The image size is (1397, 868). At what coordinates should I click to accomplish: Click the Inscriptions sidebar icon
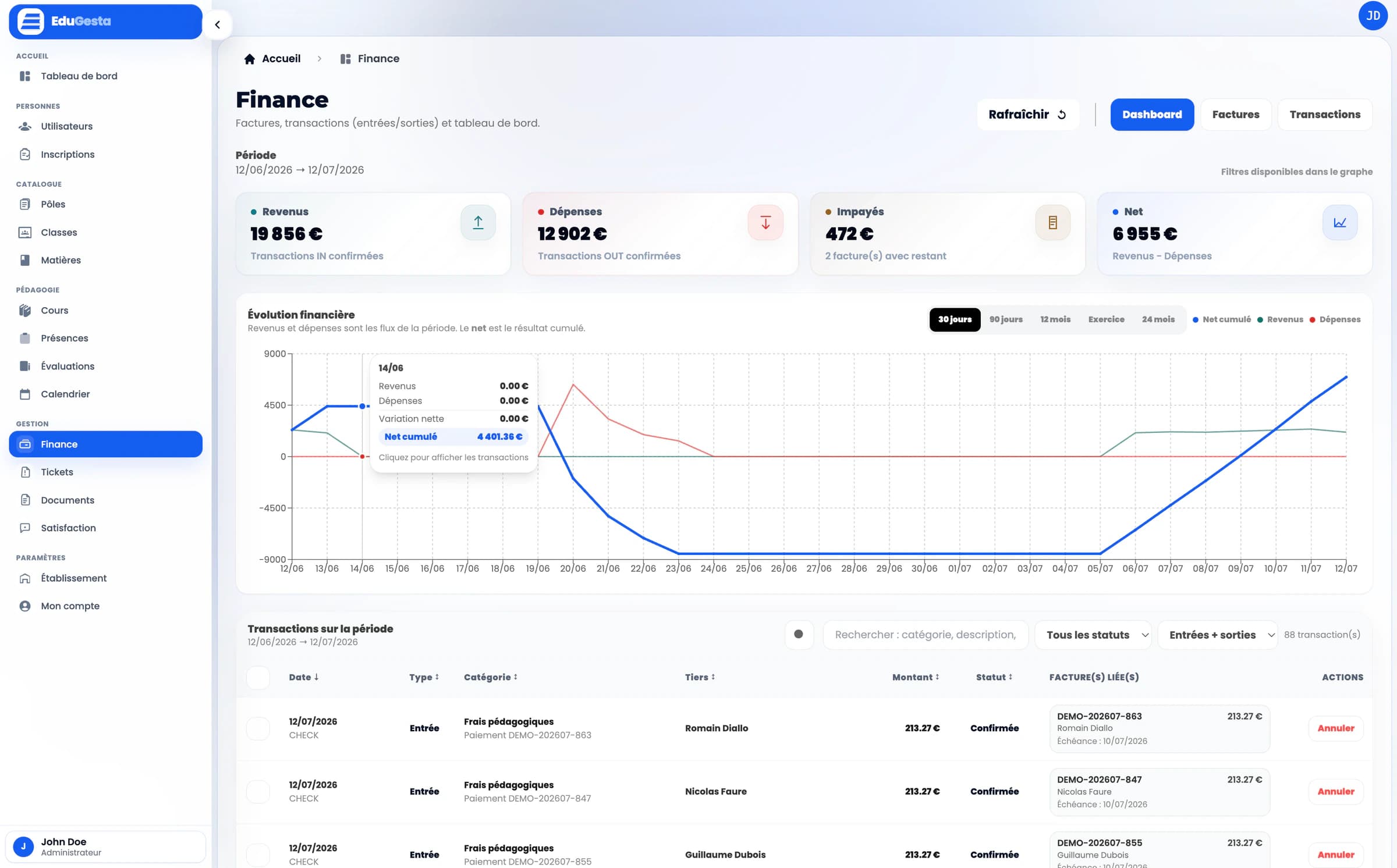(25, 154)
